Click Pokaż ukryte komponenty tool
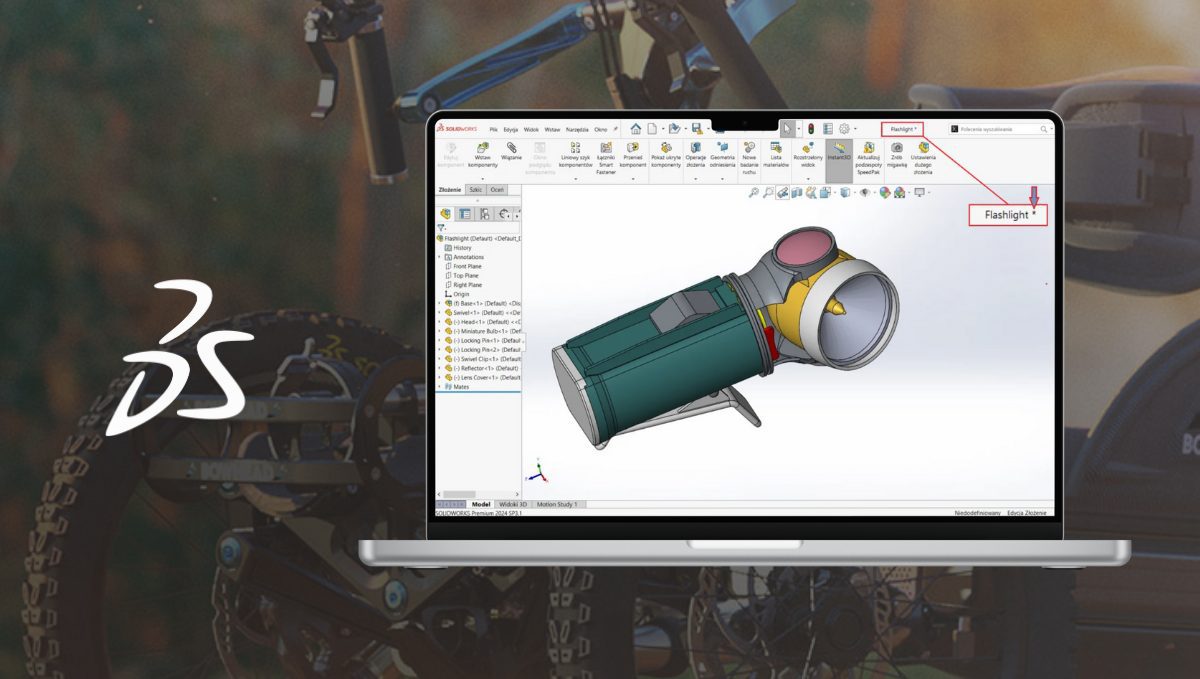1200x679 pixels. pyautogui.click(x=666, y=156)
